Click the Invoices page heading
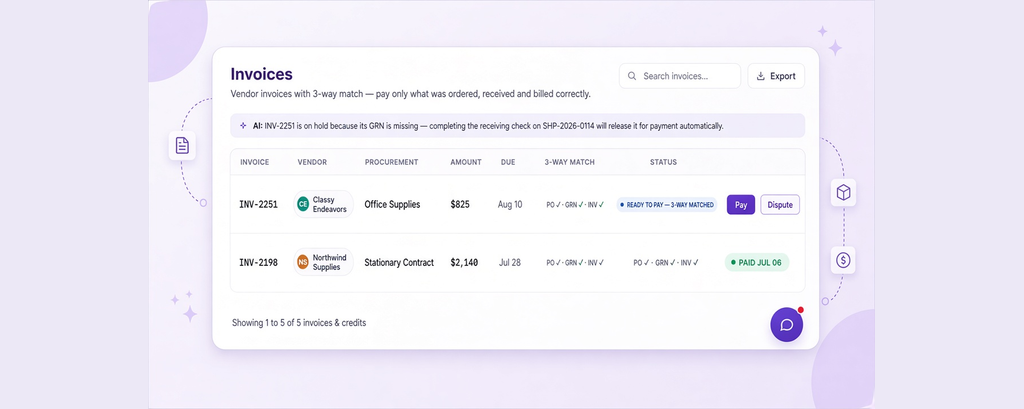The image size is (1024, 409). tap(261, 74)
